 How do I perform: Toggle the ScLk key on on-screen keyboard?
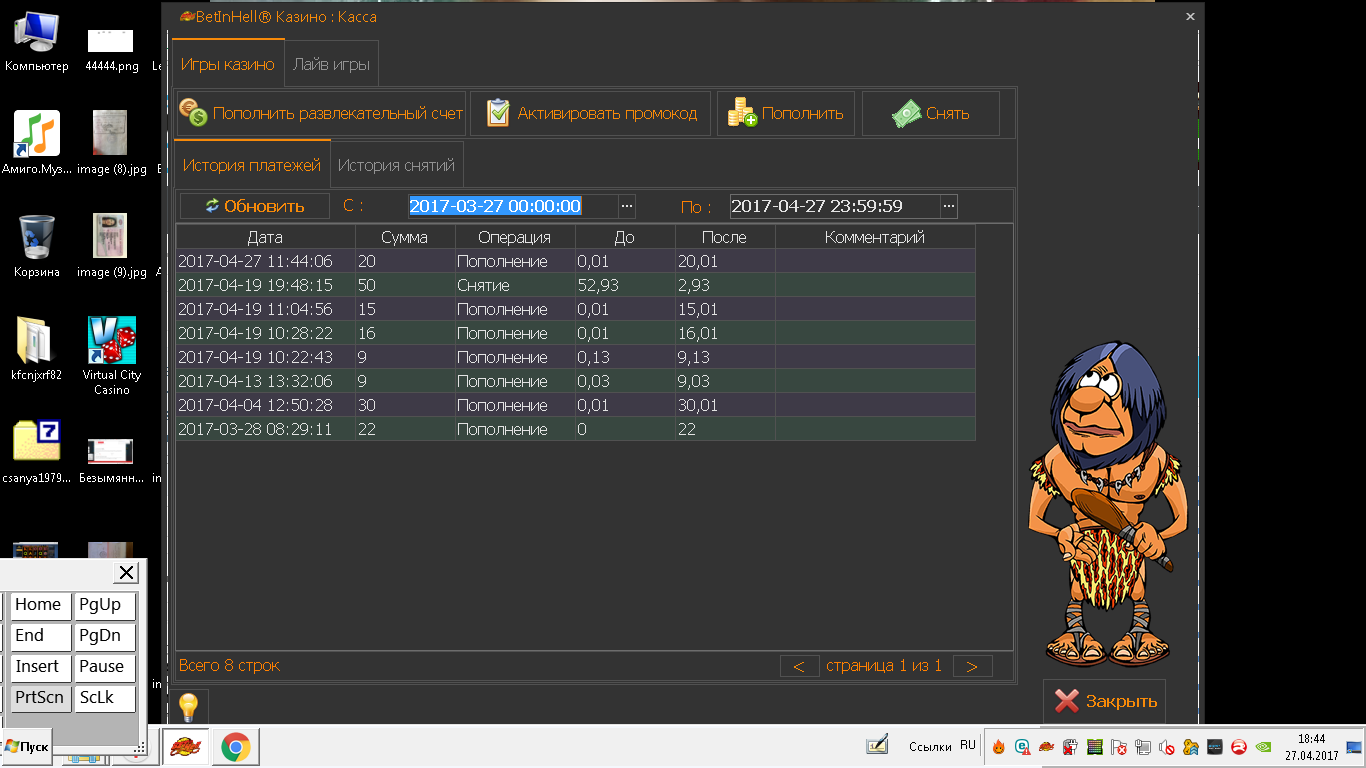[105, 698]
